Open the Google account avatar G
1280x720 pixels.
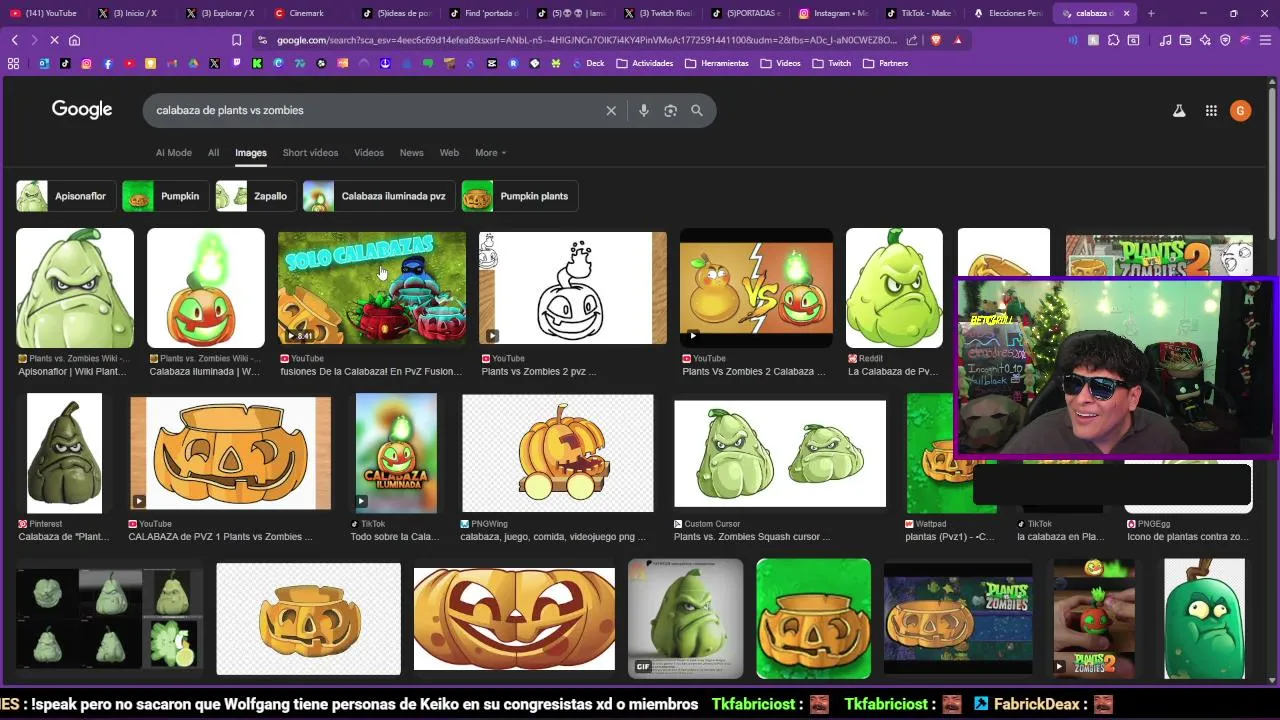click(x=1240, y=111)
